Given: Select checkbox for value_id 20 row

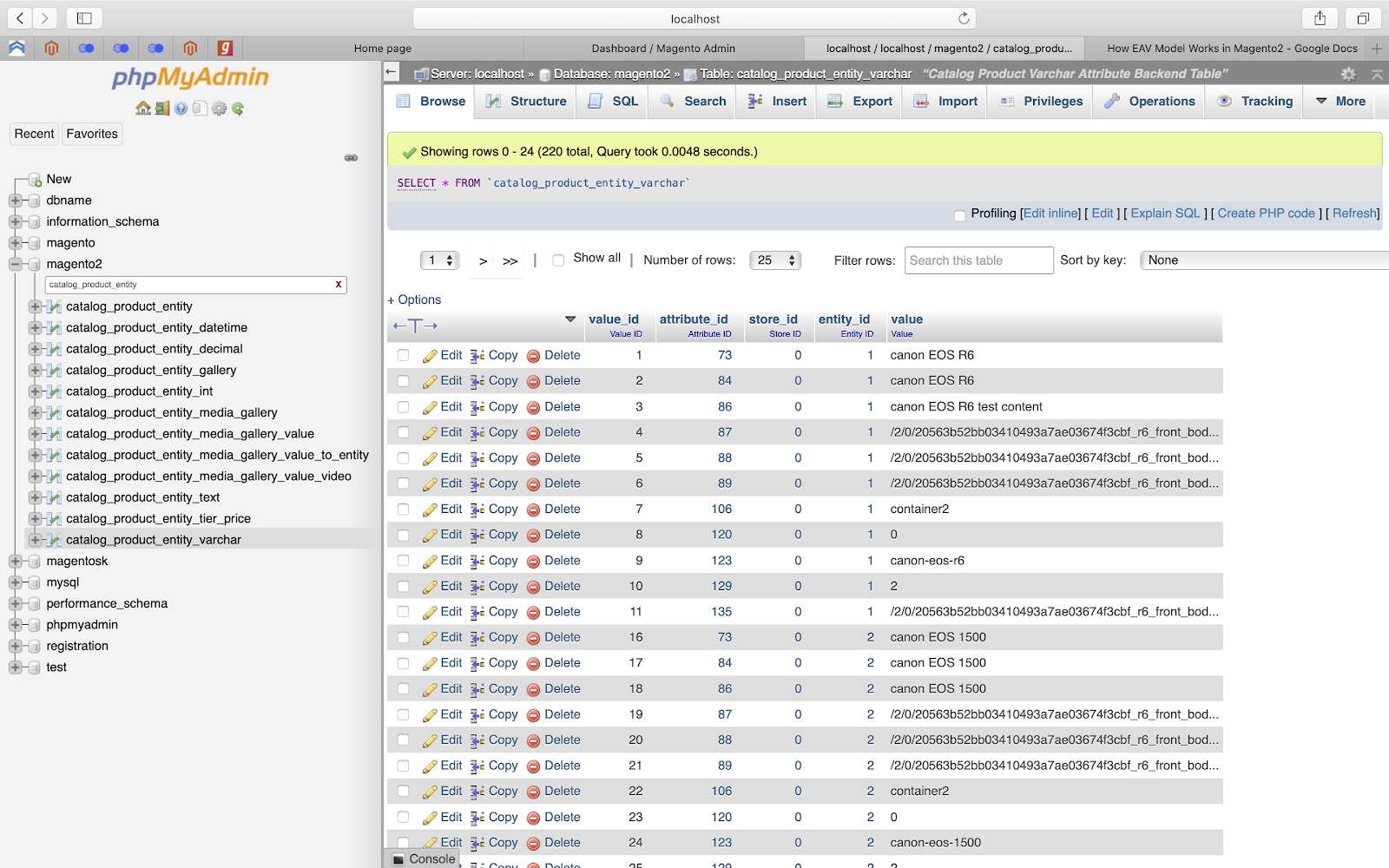Looking at the screenshot, I should (403, 740).
